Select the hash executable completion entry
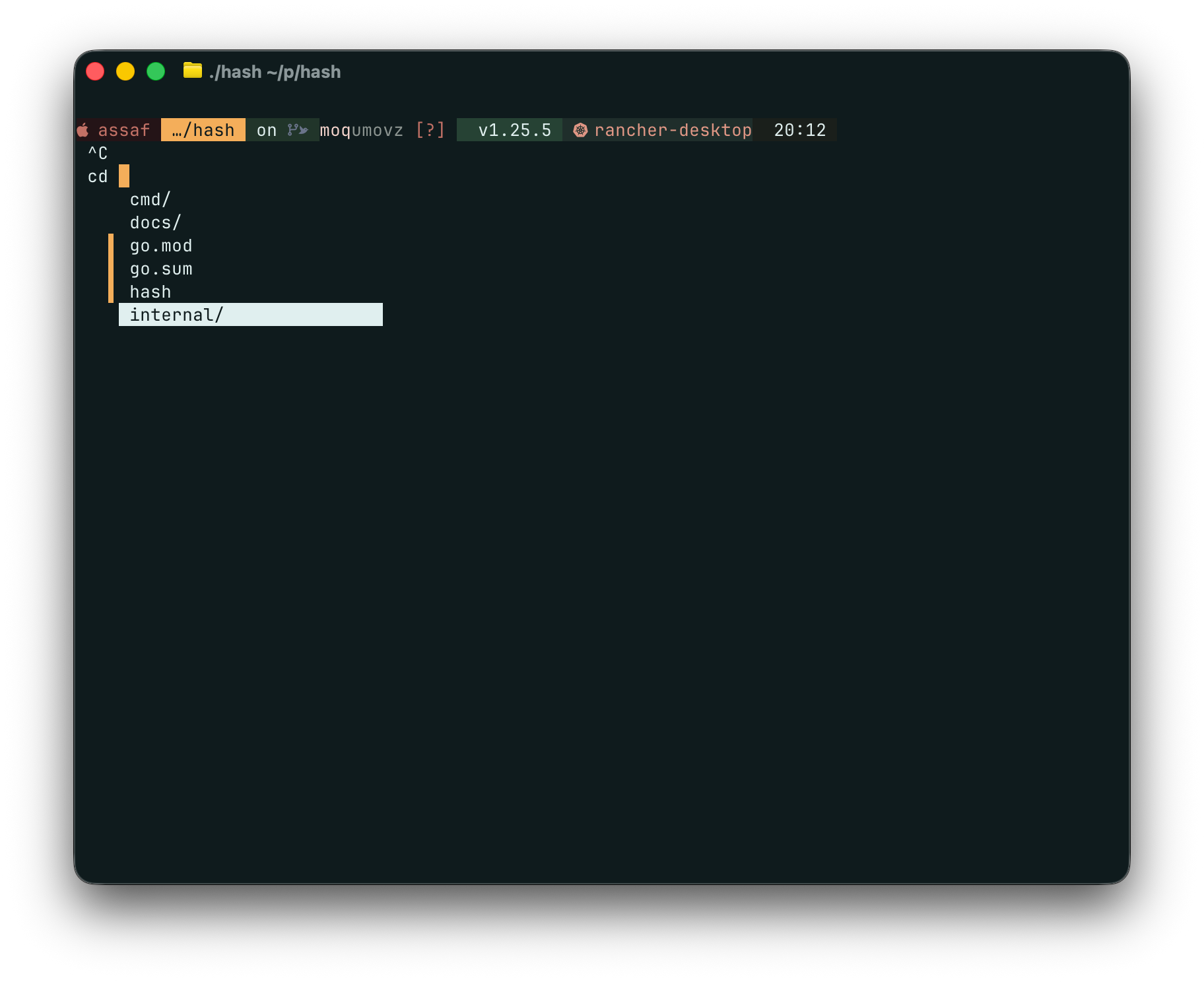Screen dimensions: 1204x982 [150, 291]
